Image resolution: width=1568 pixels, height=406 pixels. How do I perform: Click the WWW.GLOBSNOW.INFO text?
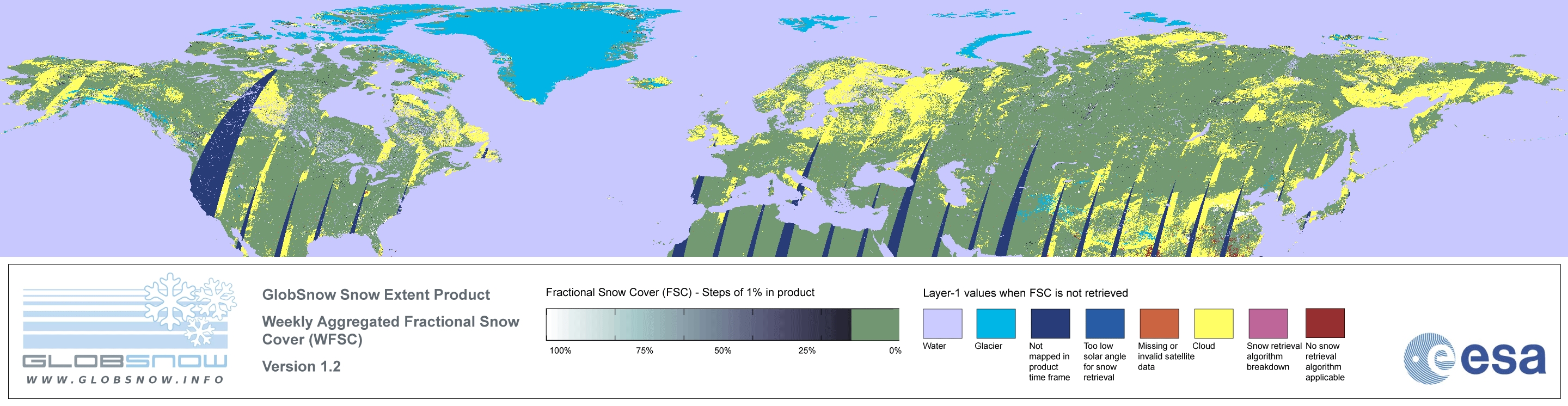(x=125, y=380)
